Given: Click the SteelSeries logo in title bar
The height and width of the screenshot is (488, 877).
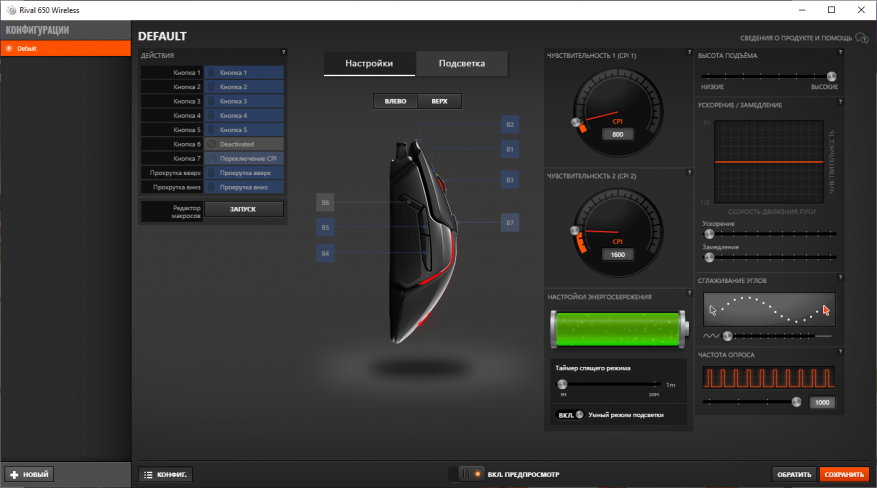Looking at the screenshot, I should [x=11, y=10].
